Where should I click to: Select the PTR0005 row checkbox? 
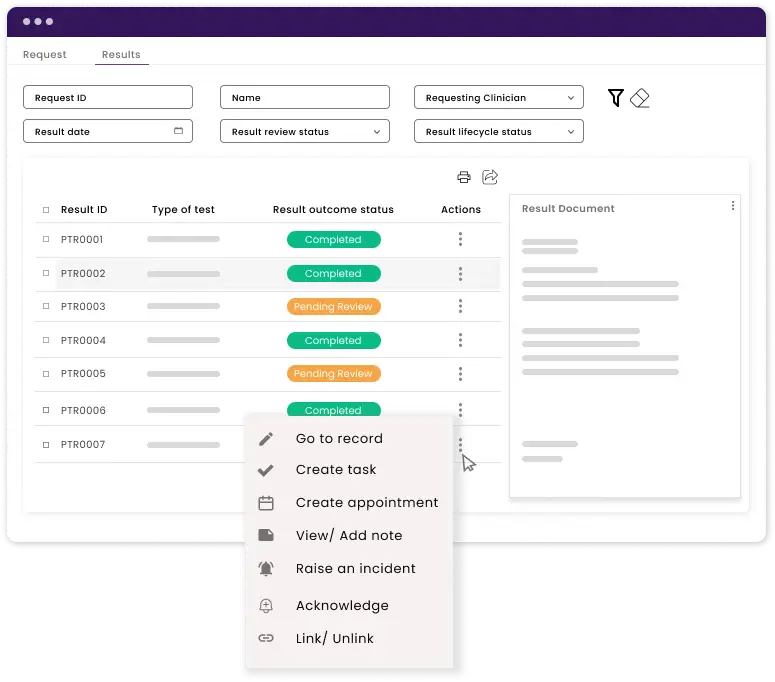pyautogui.click(x=45, y=374)
